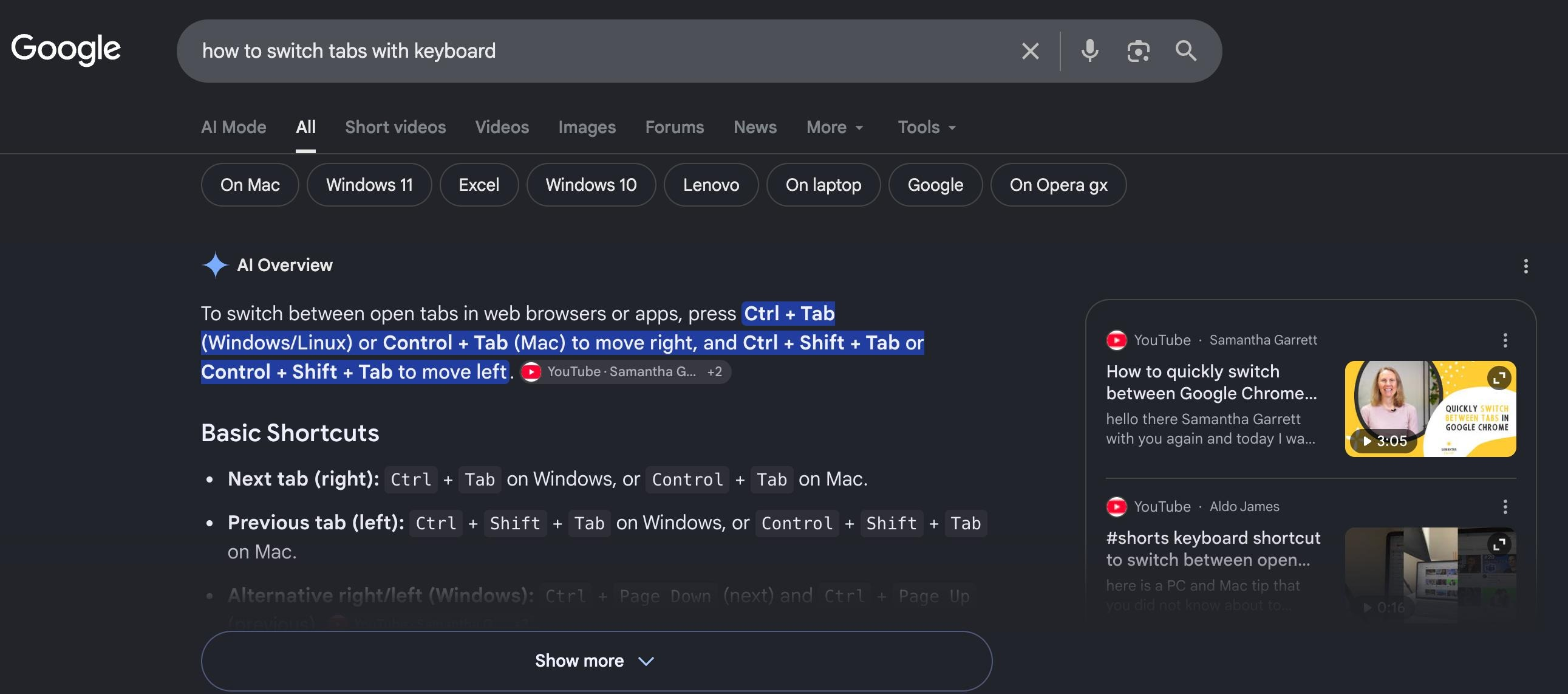Switch to AI Mode tab
1568x694 pixels.
coord(234,127)
